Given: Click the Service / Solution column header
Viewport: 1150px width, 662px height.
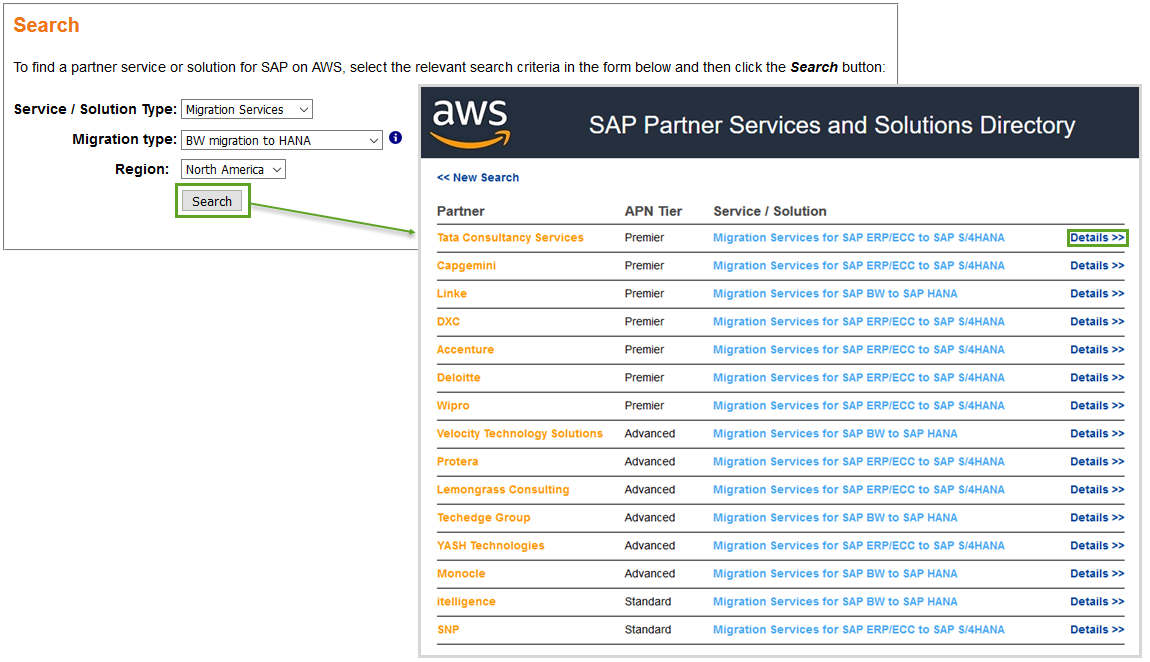Looking at the screenshot, I should (770, 211).
